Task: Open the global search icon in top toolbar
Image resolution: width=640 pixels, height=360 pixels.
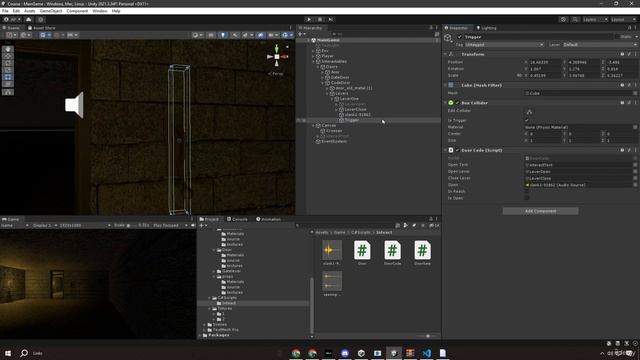Action: (x=575, y=19)
